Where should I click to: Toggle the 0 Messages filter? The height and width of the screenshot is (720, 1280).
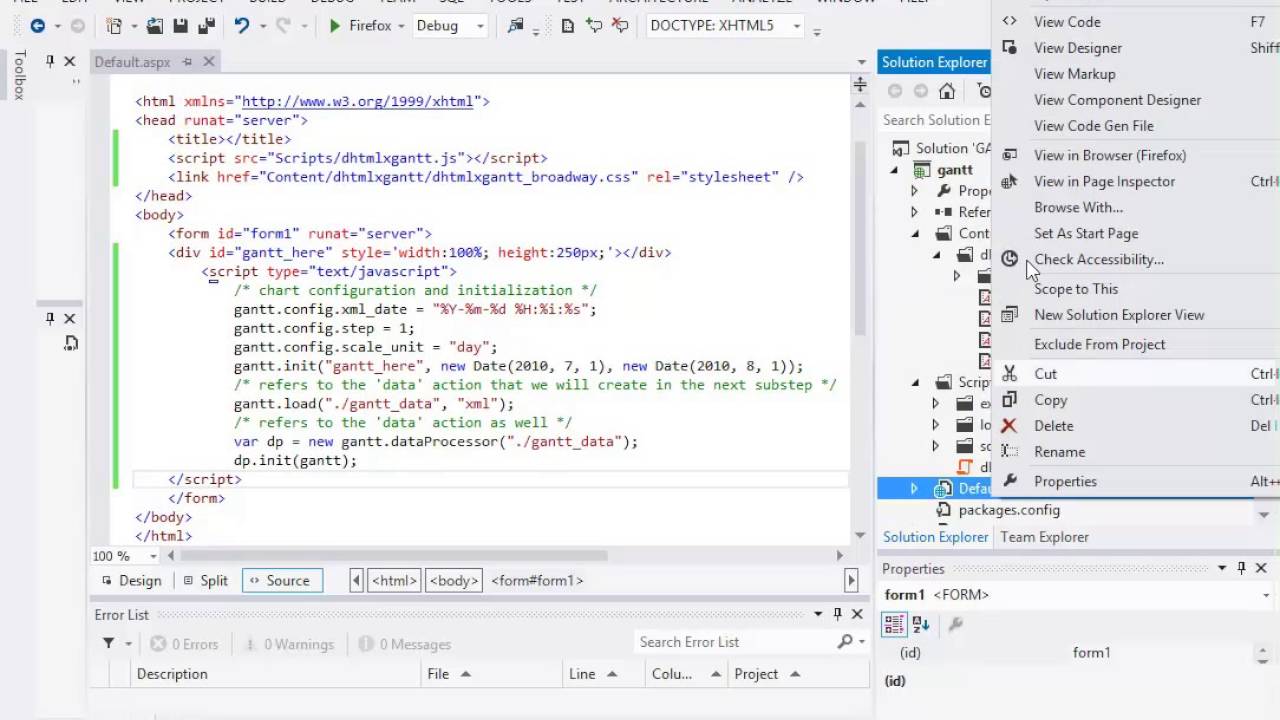[405, 644]
